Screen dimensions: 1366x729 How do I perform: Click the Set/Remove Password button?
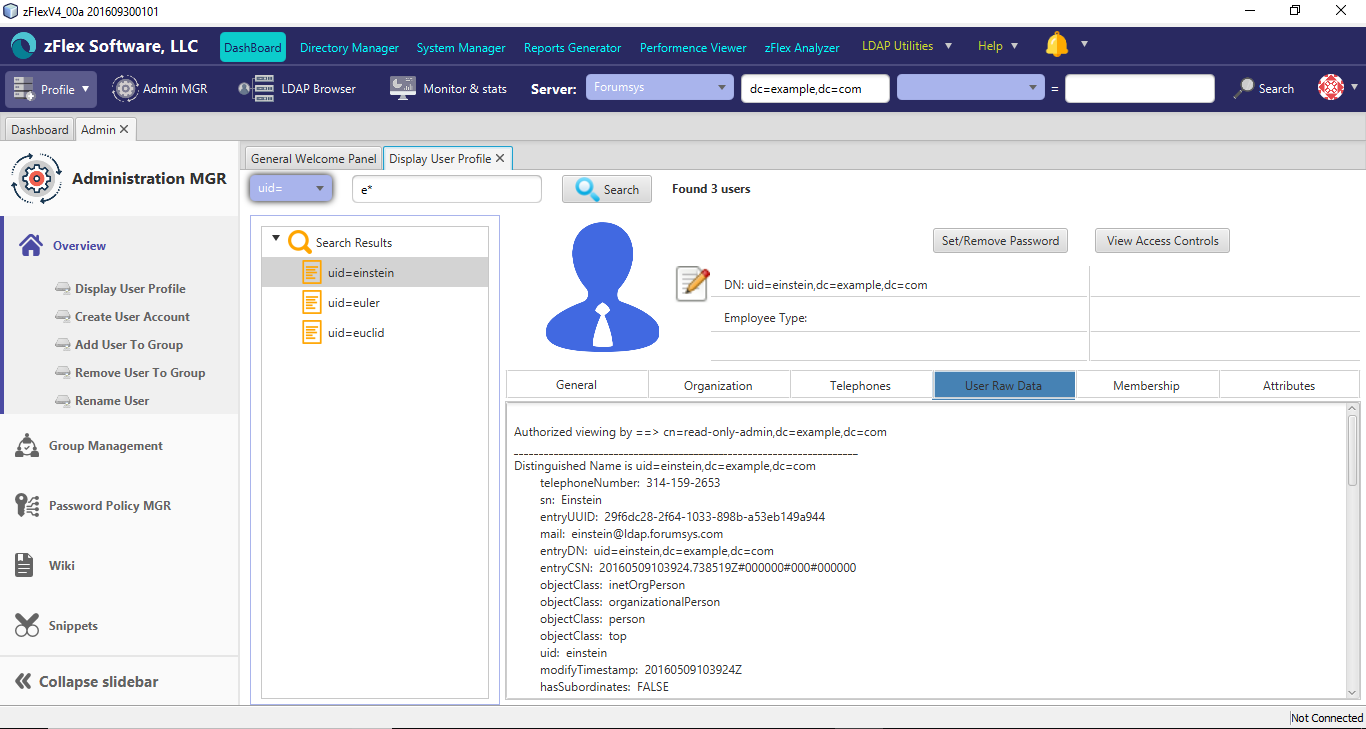1000,240
